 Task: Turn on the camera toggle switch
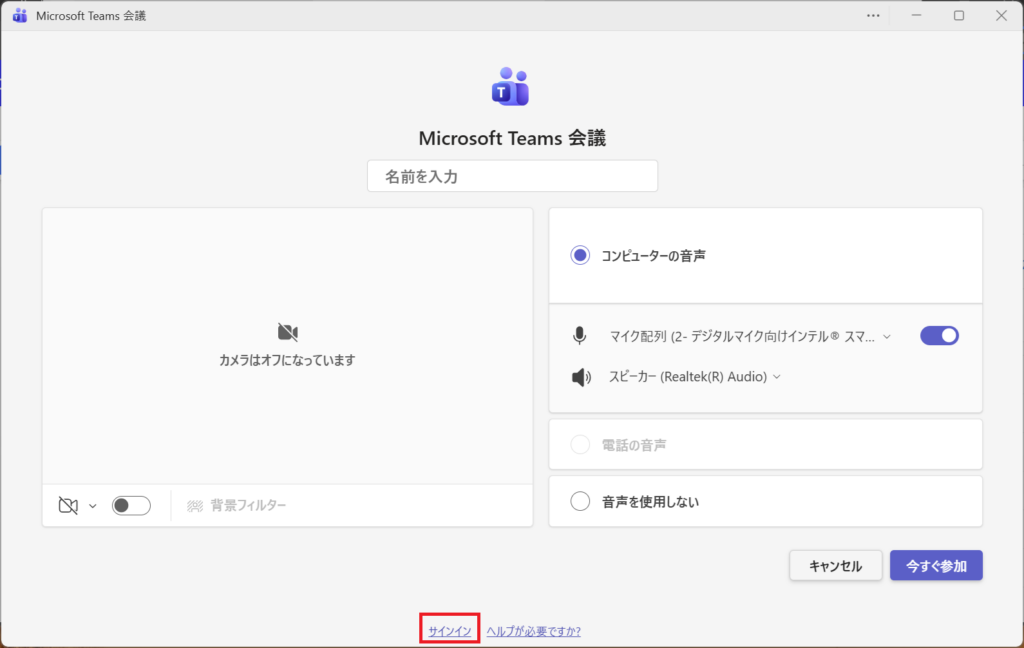point(131,506)
